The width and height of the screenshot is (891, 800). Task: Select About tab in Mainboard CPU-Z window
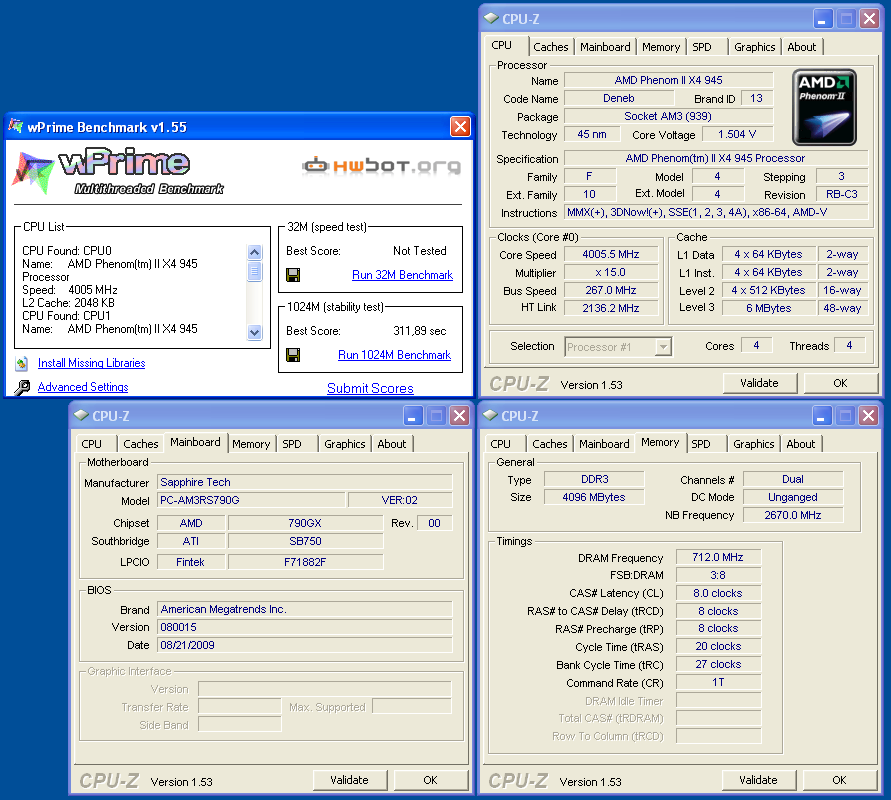[x=392, y=444]
